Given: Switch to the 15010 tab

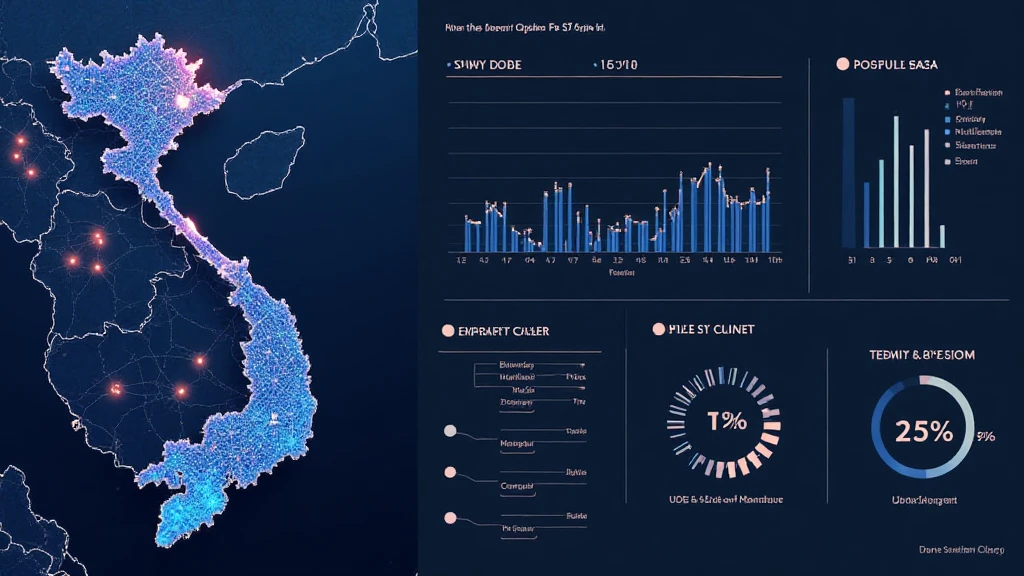Looking at the screenshot, I should pos(619,65).
